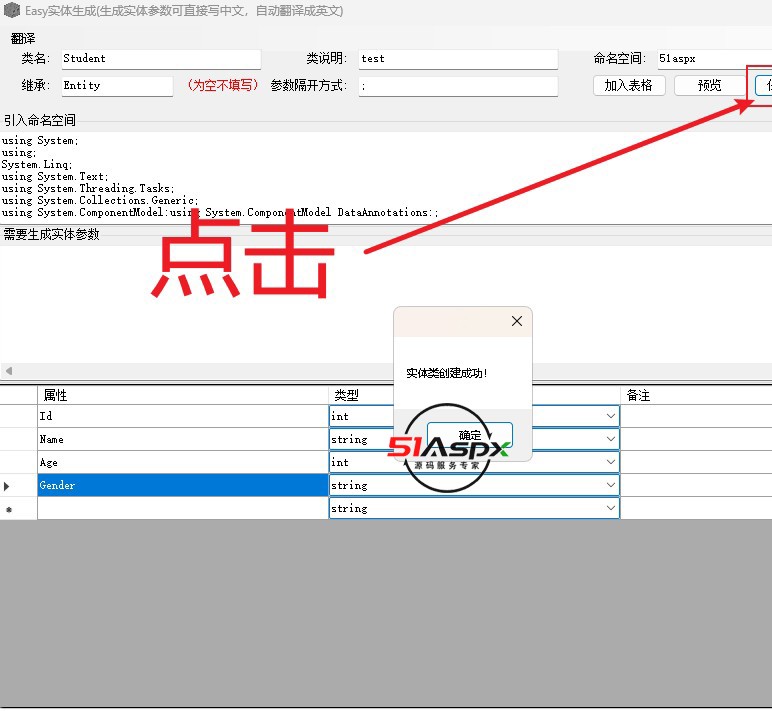772x711 pixels.
Task: Open the type dropdown for Age row
Action: pos(610,462)
